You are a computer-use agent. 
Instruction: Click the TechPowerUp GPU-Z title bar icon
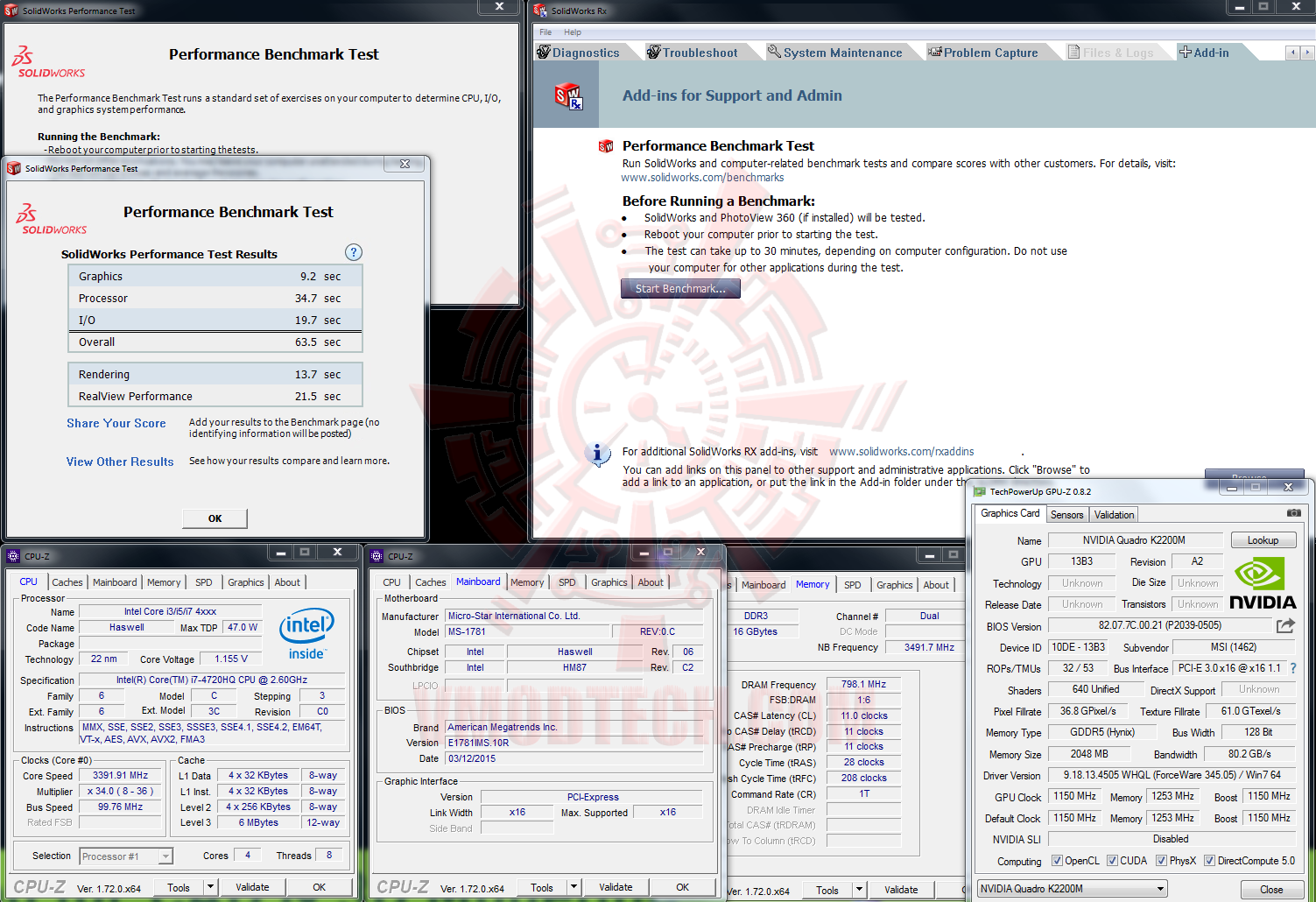[980, 491]
